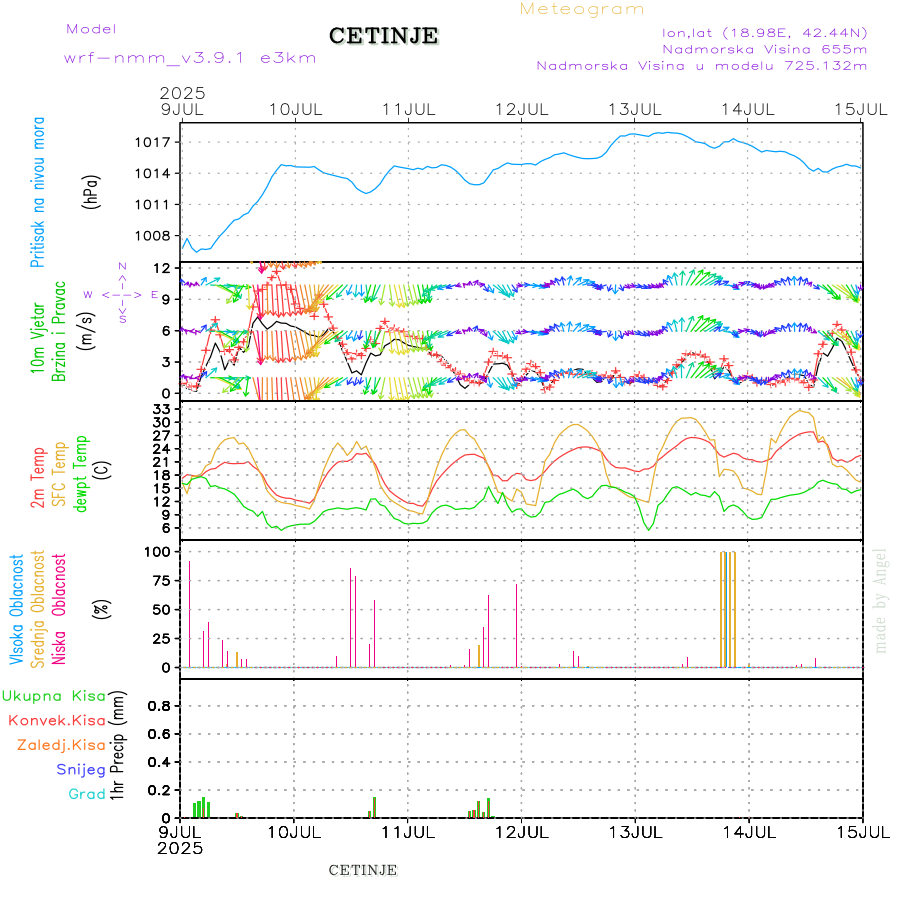Viewport: 900px width, 900px height.
Task: Click the Niska Oblacnost axis label
Action: point(59,608)
